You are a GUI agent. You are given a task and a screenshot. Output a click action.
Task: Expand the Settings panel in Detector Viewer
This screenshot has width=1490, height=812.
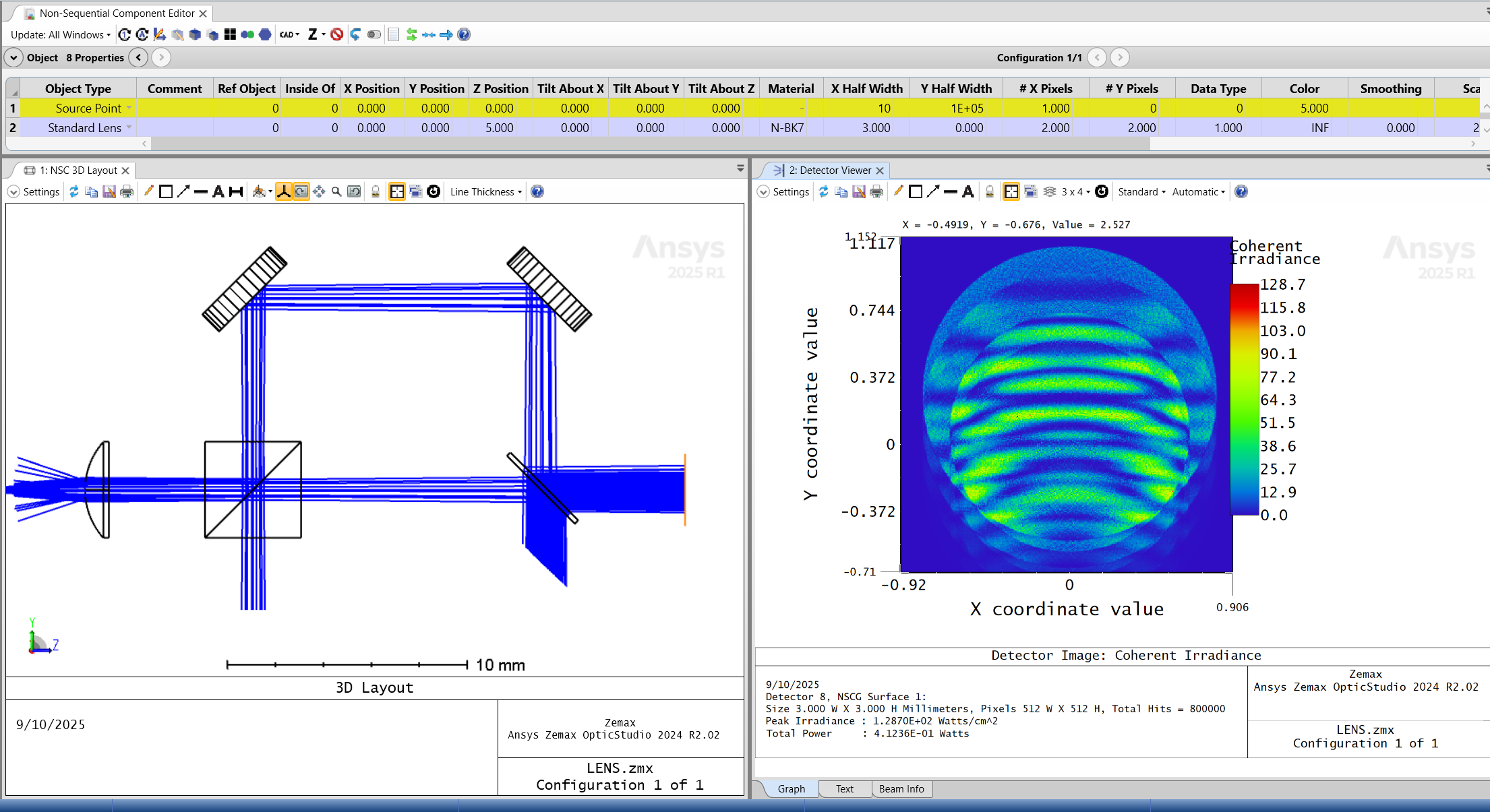pos(783,191)
